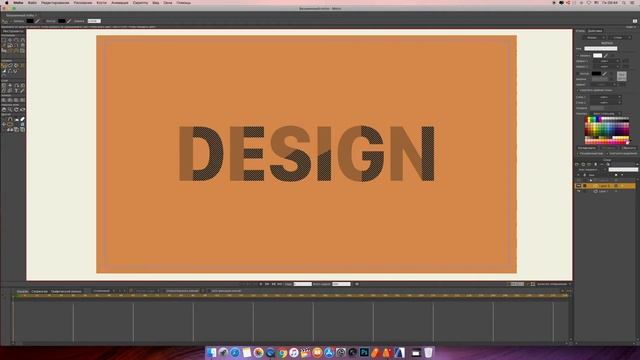
Task: Open the Рисование menu
Action: [83, 2]
